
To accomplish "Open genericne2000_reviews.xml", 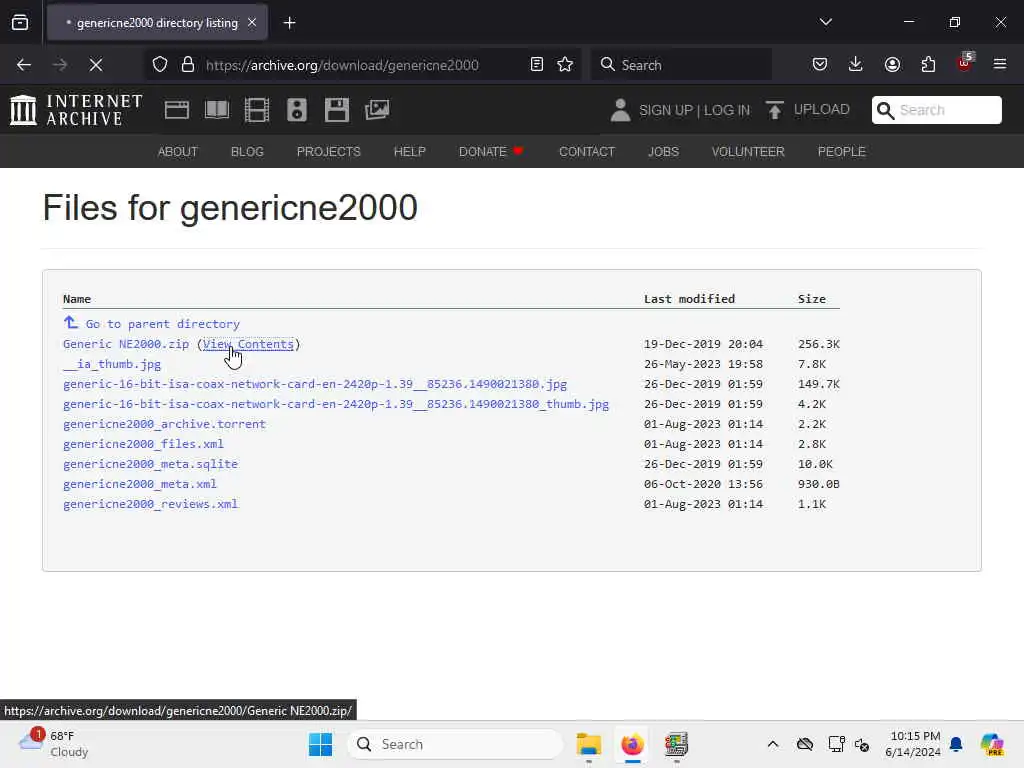I will (x=150, y=504).
